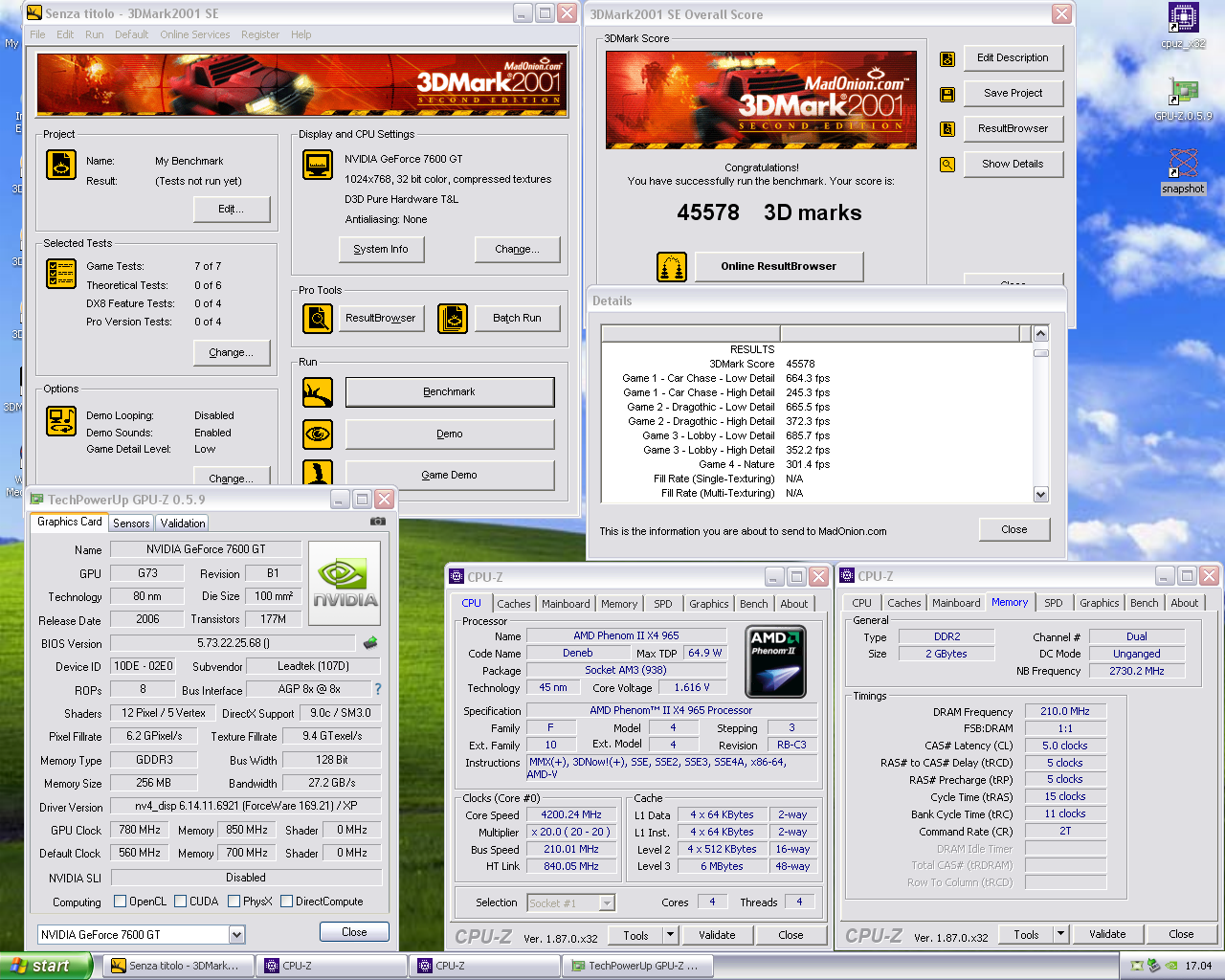Viewport: 1225px width, 980px height.
Task: Click the AMD Phenom II logo in CPU-Z
Action: (x=775, y=662)
